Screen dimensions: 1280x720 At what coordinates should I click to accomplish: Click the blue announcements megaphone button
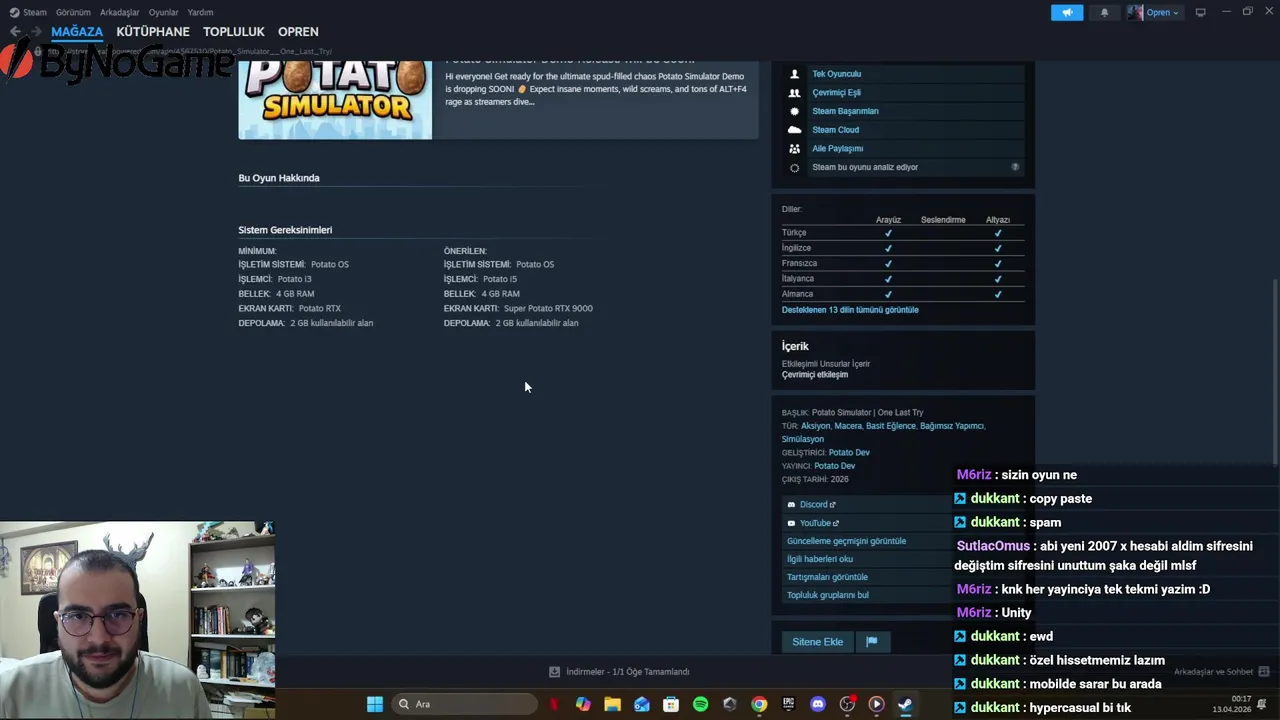tap(1067, 12)
